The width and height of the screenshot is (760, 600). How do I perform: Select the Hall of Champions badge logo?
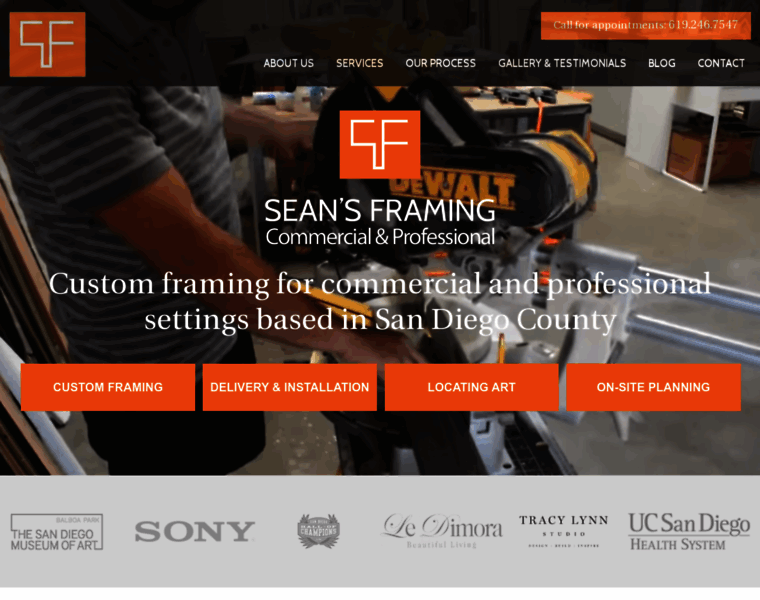click(318, 531)
